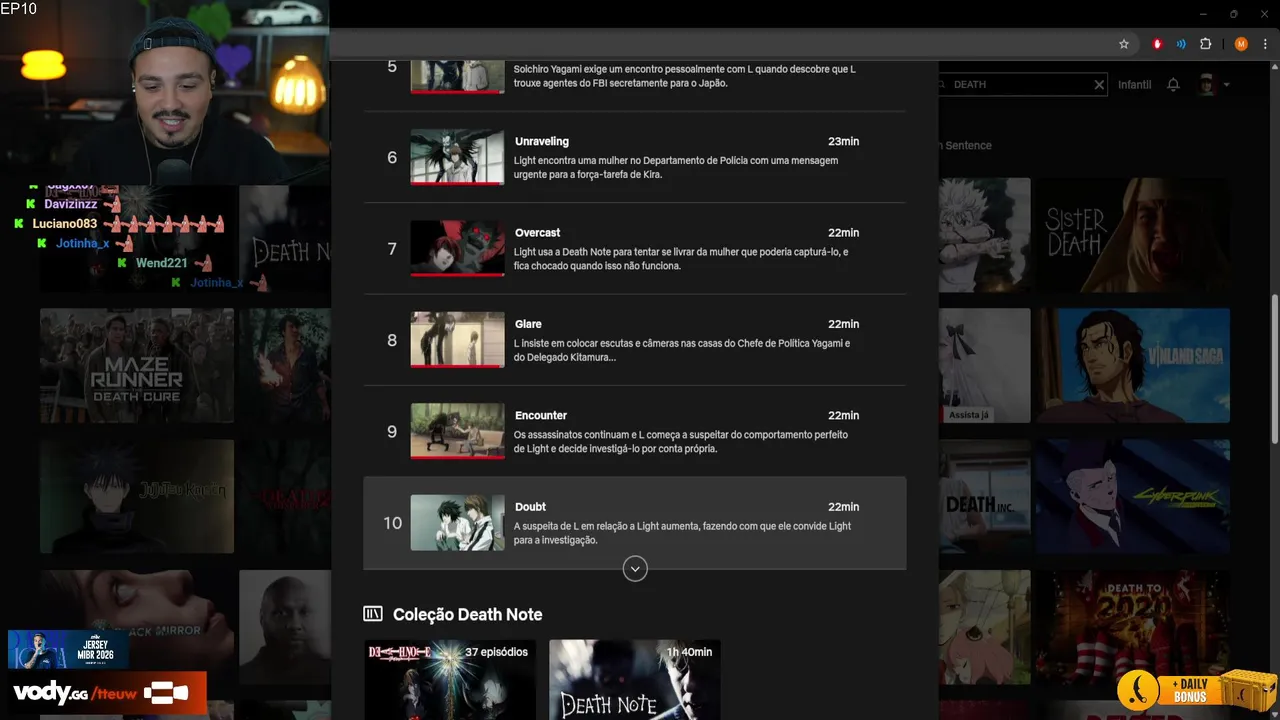Open the Cyberpunk poster
The width and height of the screenshot is (1280, 720).
click(x=1132, y=496)
